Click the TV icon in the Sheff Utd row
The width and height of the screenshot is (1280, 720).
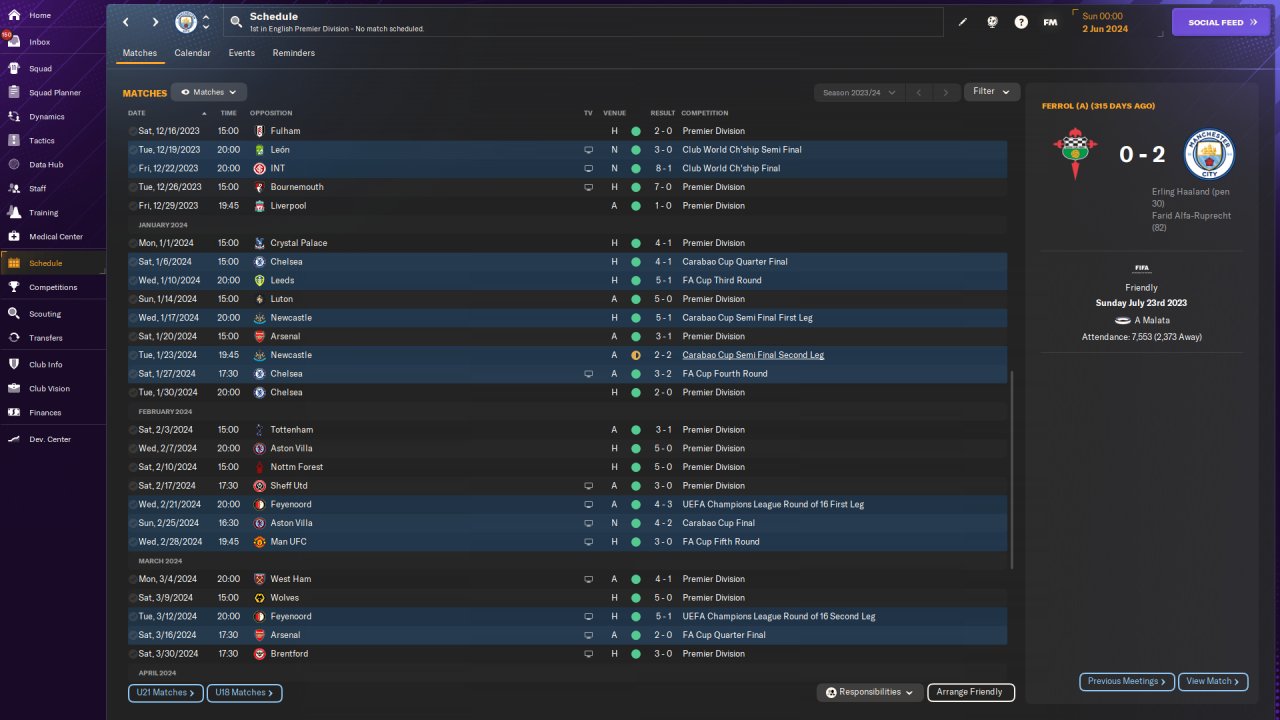589,486
